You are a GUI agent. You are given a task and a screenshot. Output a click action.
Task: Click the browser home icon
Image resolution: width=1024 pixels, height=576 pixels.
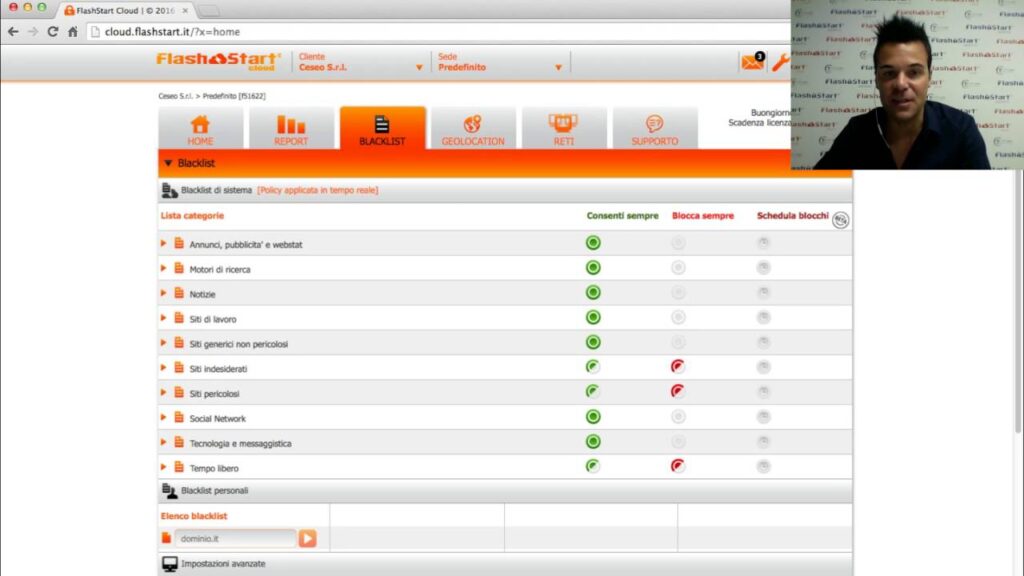72,31
